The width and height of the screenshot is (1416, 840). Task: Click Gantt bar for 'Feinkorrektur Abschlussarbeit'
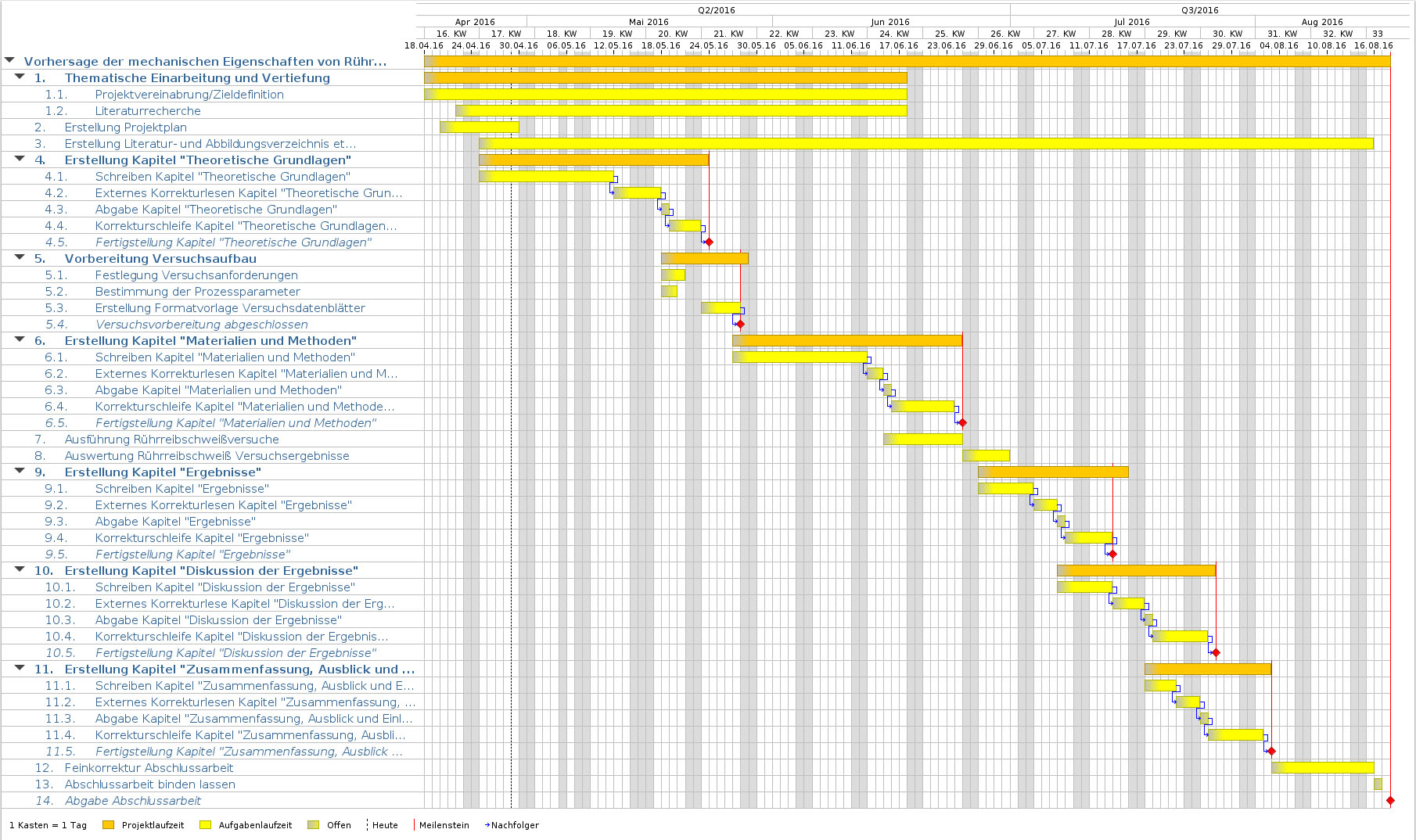[1323, 768]
